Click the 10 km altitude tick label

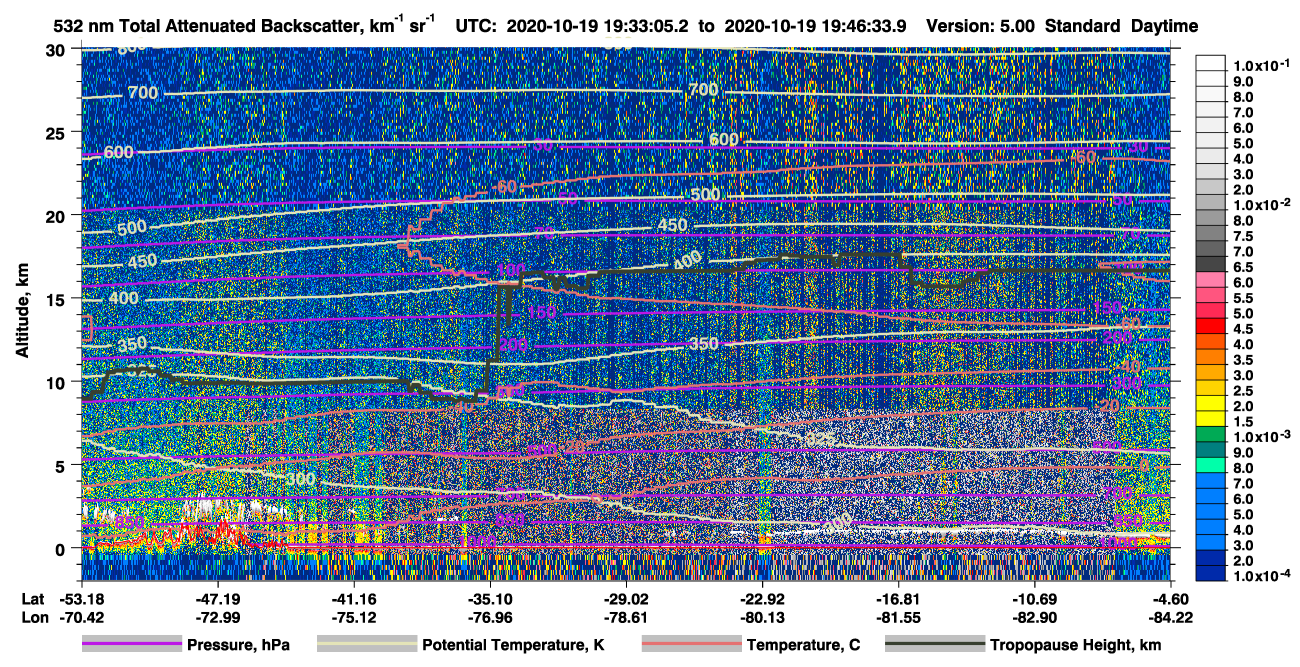(55, 382)
